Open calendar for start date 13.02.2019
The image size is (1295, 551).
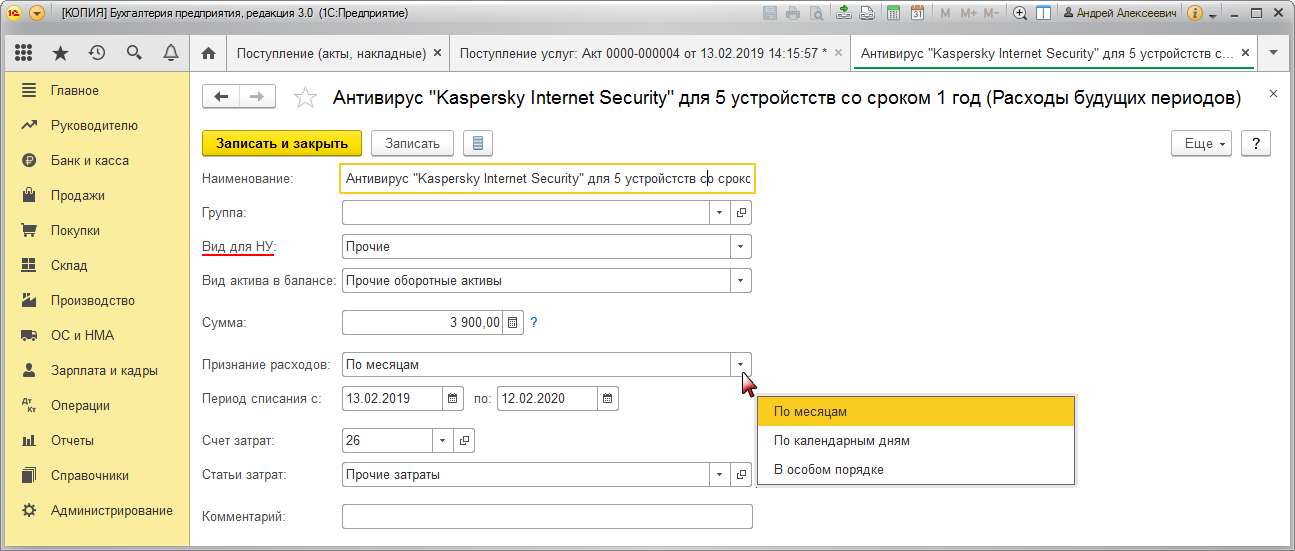[454, 398]
